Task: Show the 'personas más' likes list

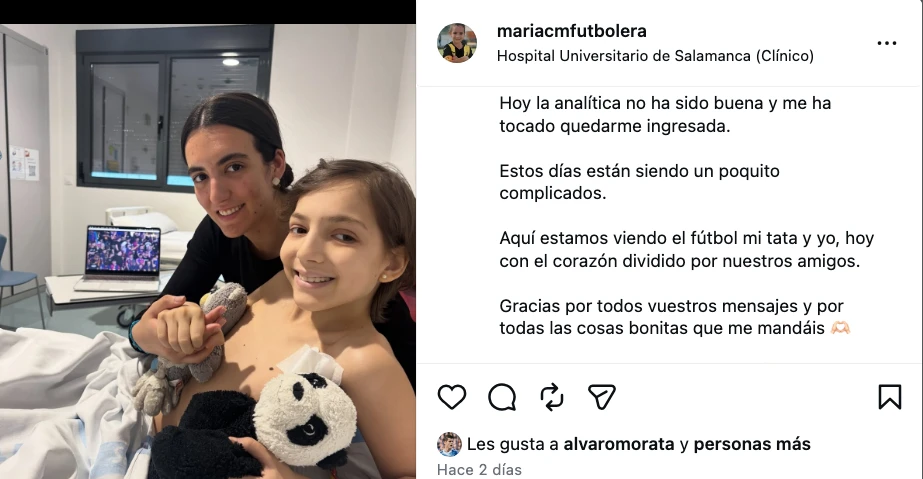Action: pos(752,444)
